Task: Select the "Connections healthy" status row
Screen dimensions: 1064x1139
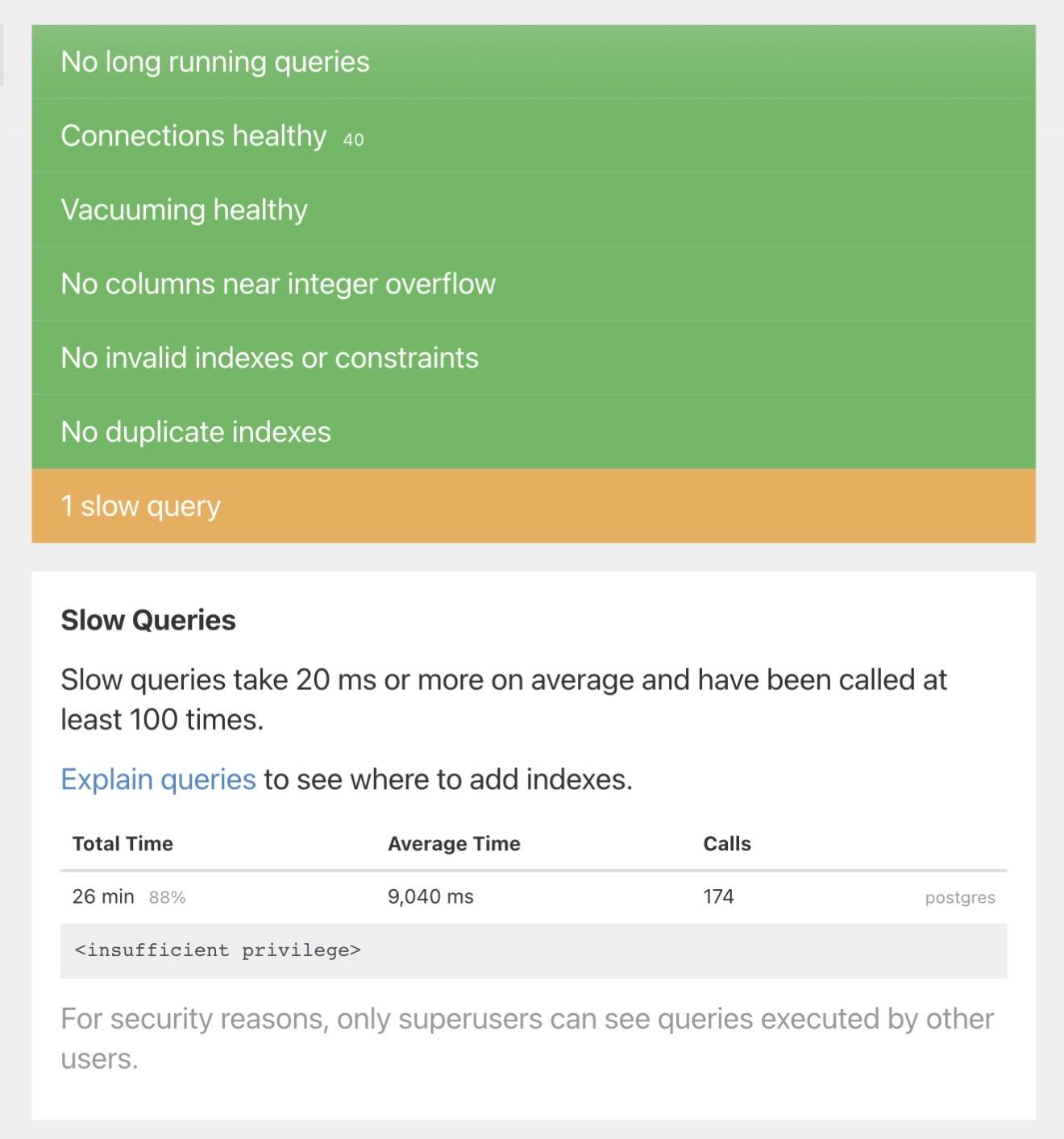Action: [x=193, y=136]
